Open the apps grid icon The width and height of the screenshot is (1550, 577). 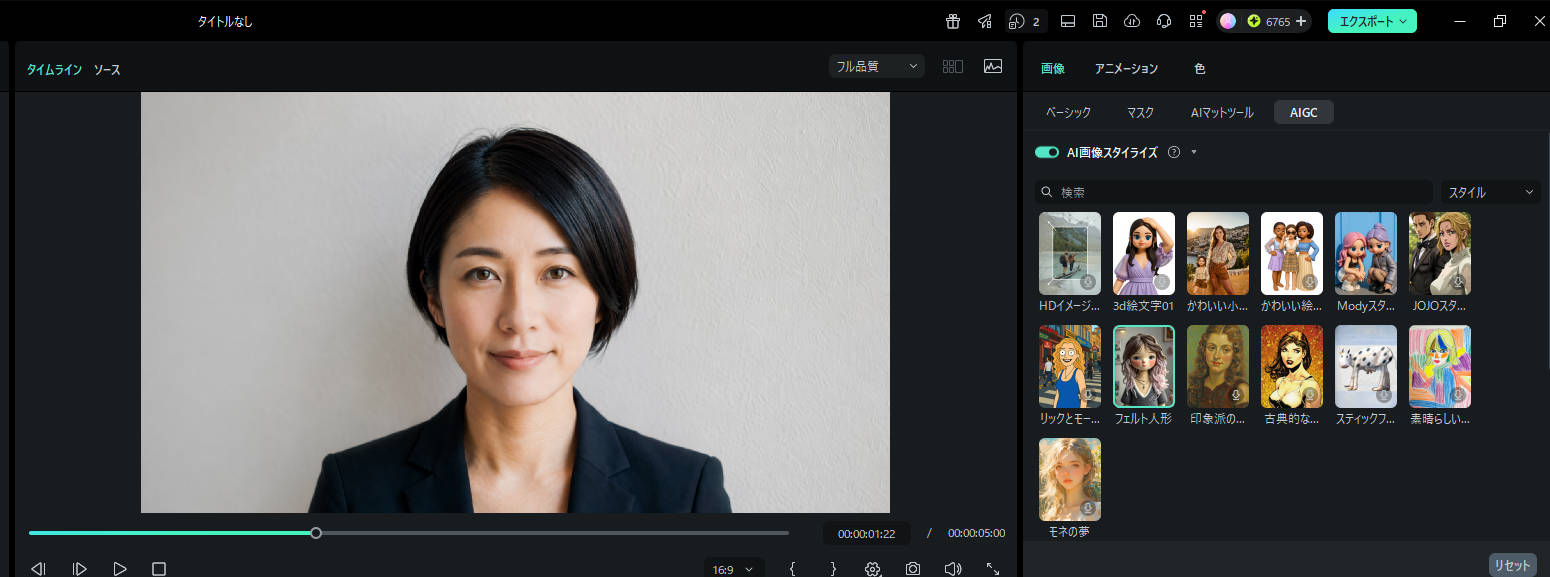coord(1196,21)
